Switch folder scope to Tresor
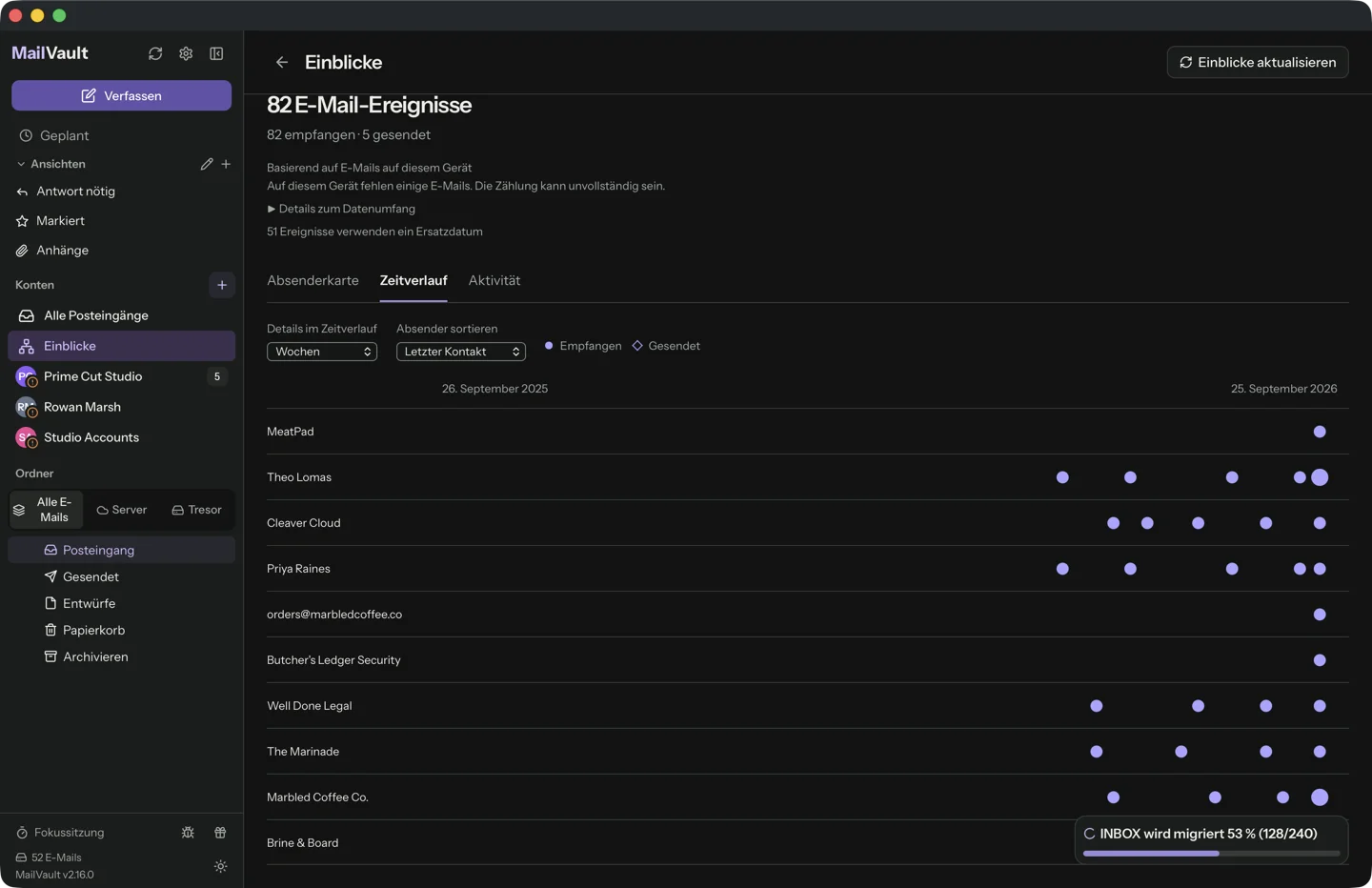 click(197, 510)
